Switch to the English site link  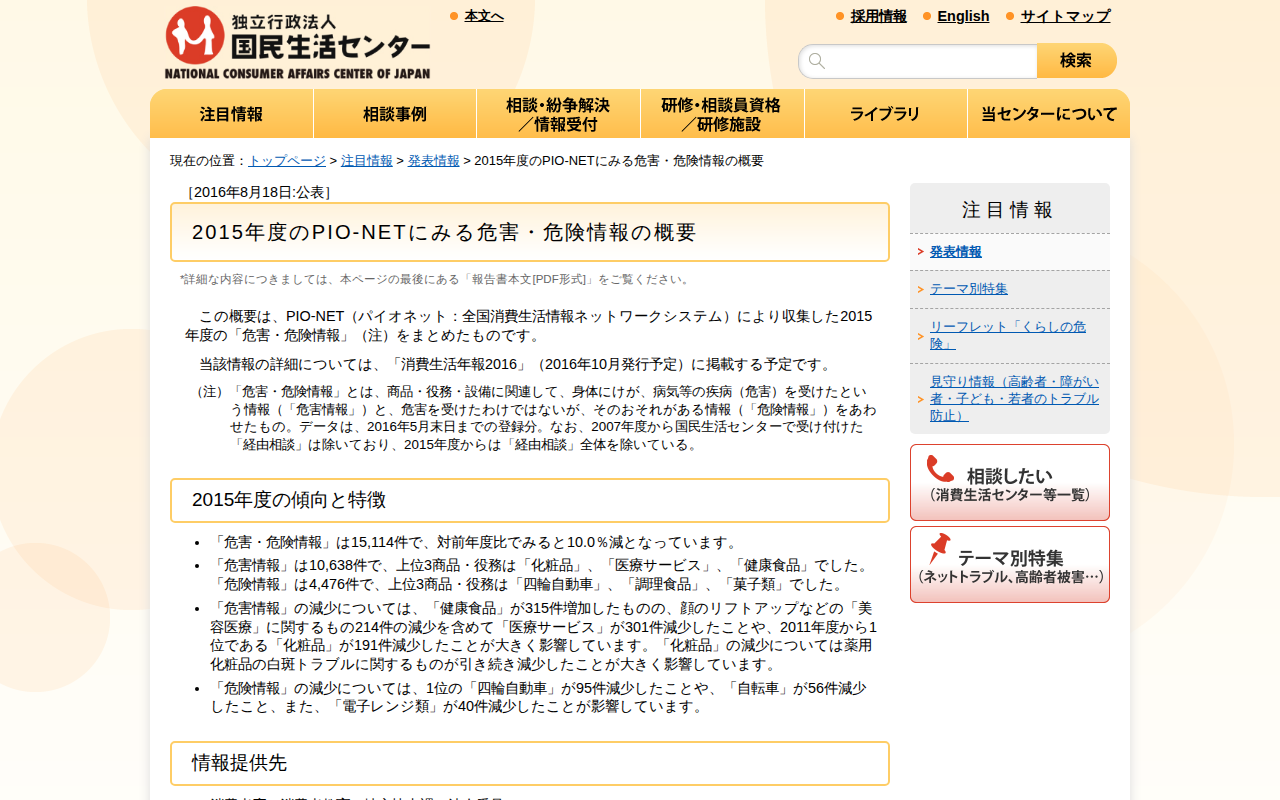963,16
